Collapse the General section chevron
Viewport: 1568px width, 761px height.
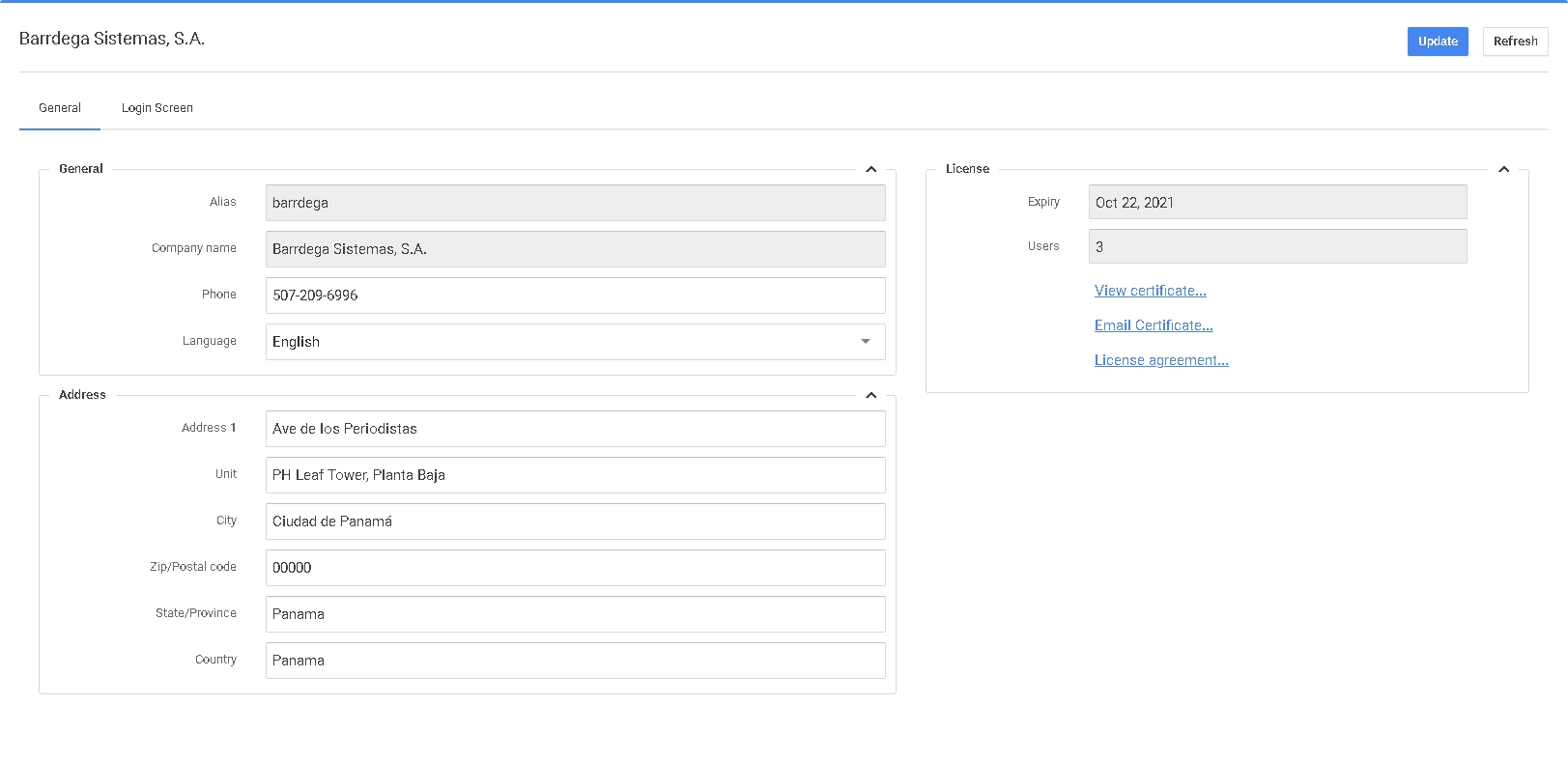[x=870, y=169]
